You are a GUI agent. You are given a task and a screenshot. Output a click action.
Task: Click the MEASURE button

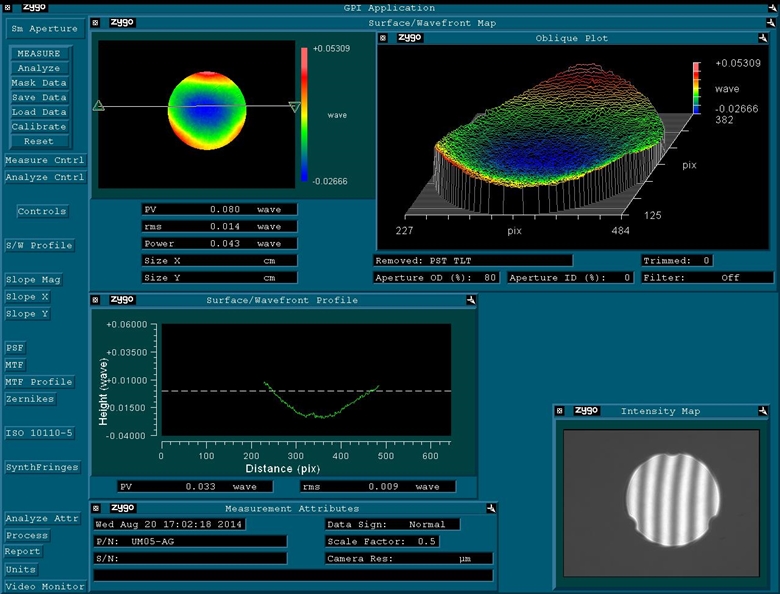[40, 53]
